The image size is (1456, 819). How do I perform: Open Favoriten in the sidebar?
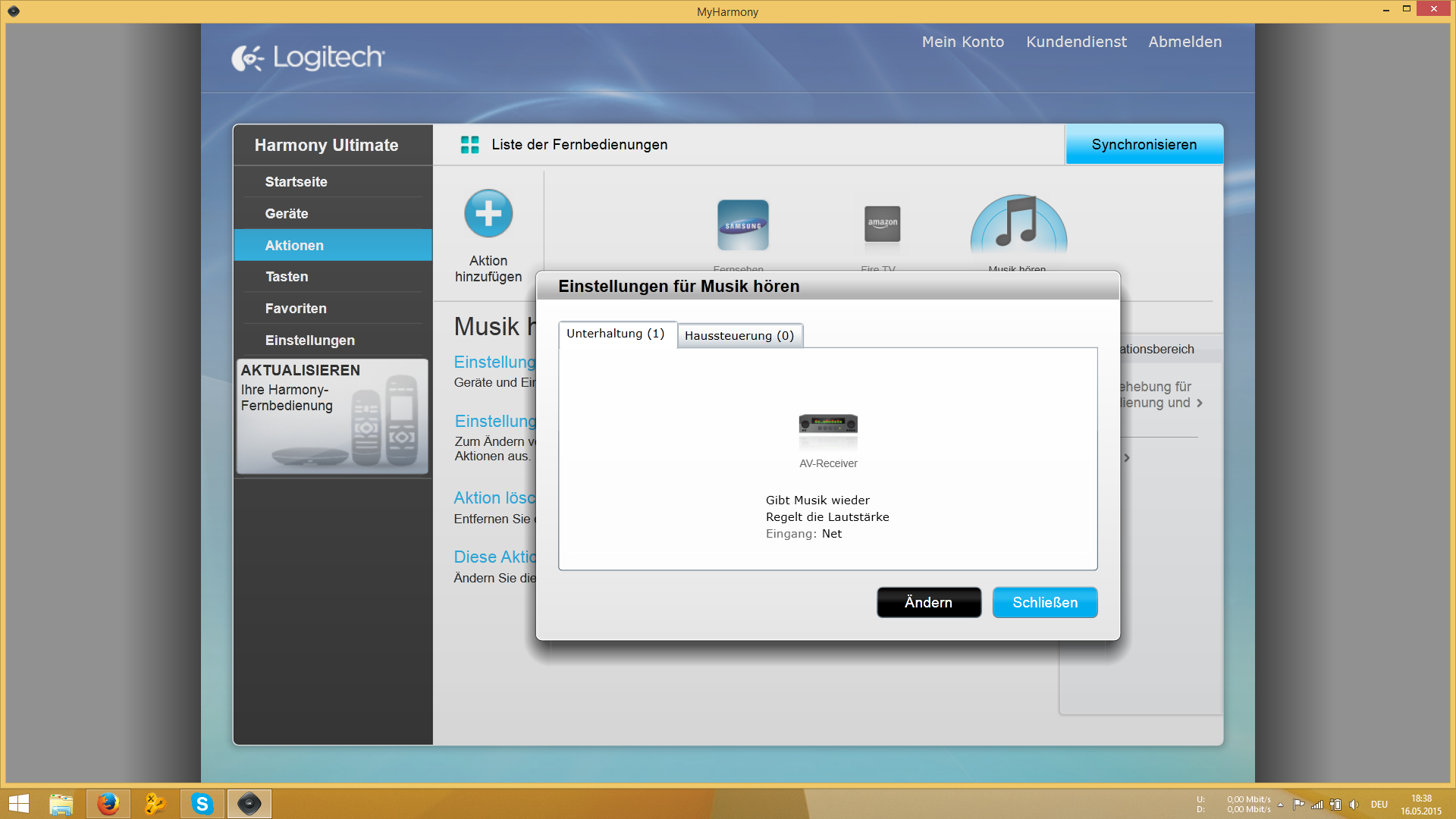click(296, 309)
